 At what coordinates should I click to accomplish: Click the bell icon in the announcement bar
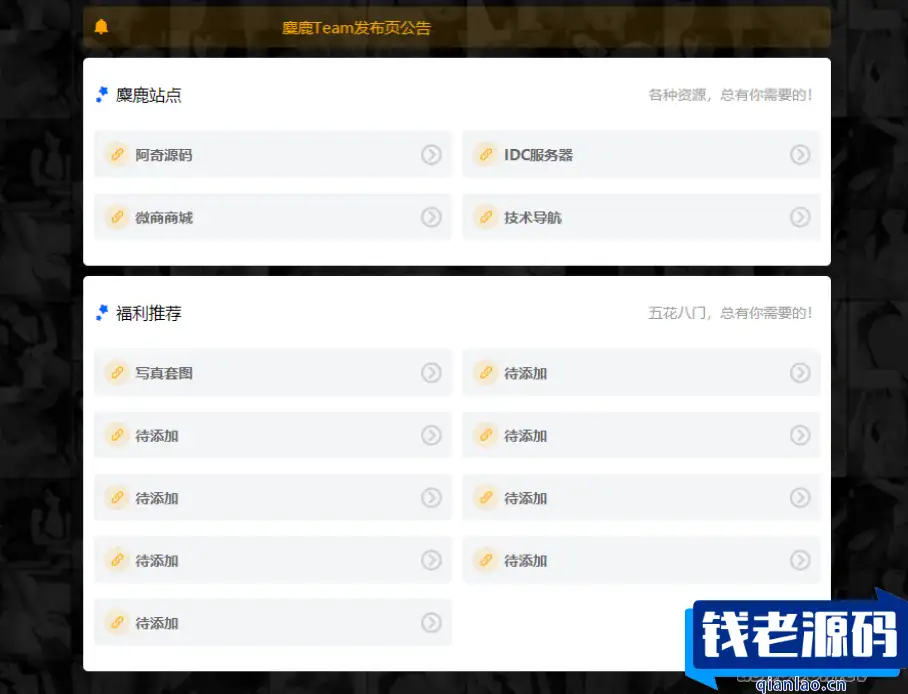click(101, 27)
